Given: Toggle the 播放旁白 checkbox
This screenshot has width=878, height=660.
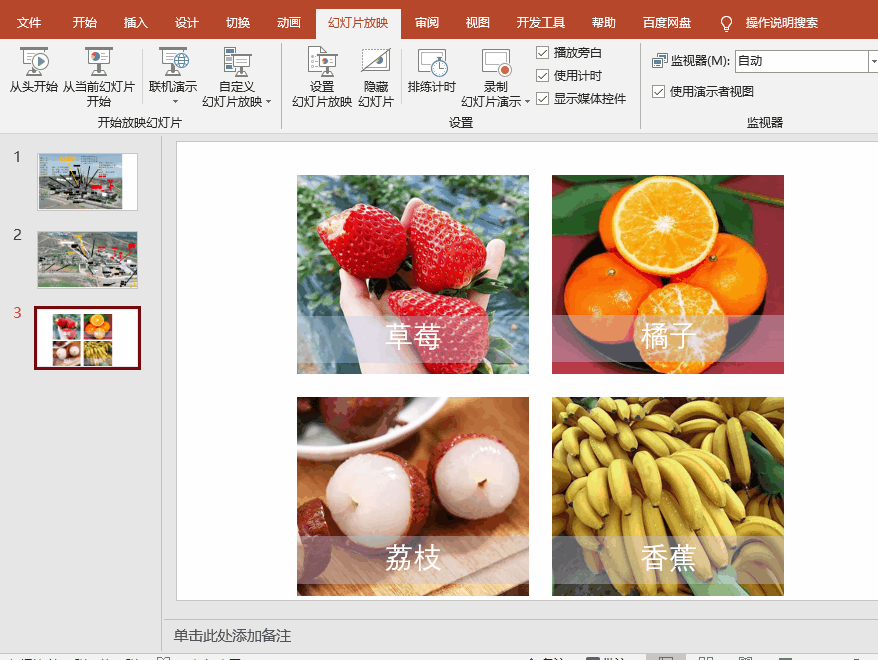Looking at the screenshot, I should tap(542, 51).
